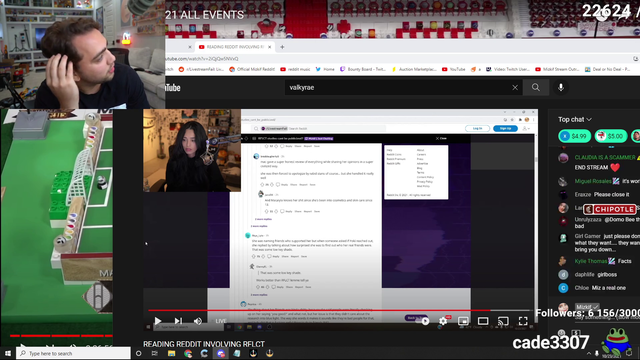Screen dimensions: 640x360
Task: Open Bounty Board Twitch bookmark
Action: tap(363, 69)
